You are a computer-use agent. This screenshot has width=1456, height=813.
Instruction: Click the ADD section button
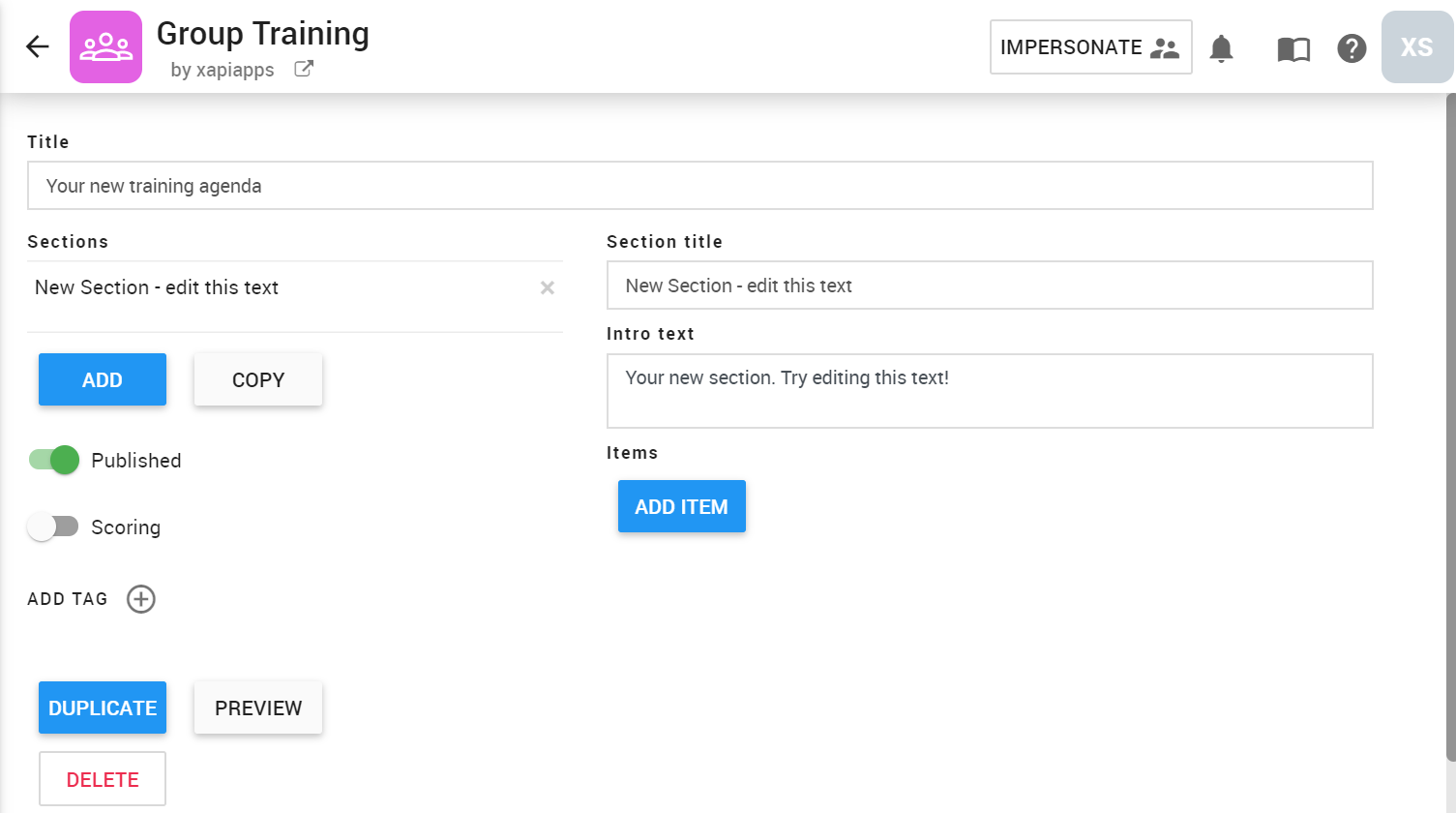103,379
